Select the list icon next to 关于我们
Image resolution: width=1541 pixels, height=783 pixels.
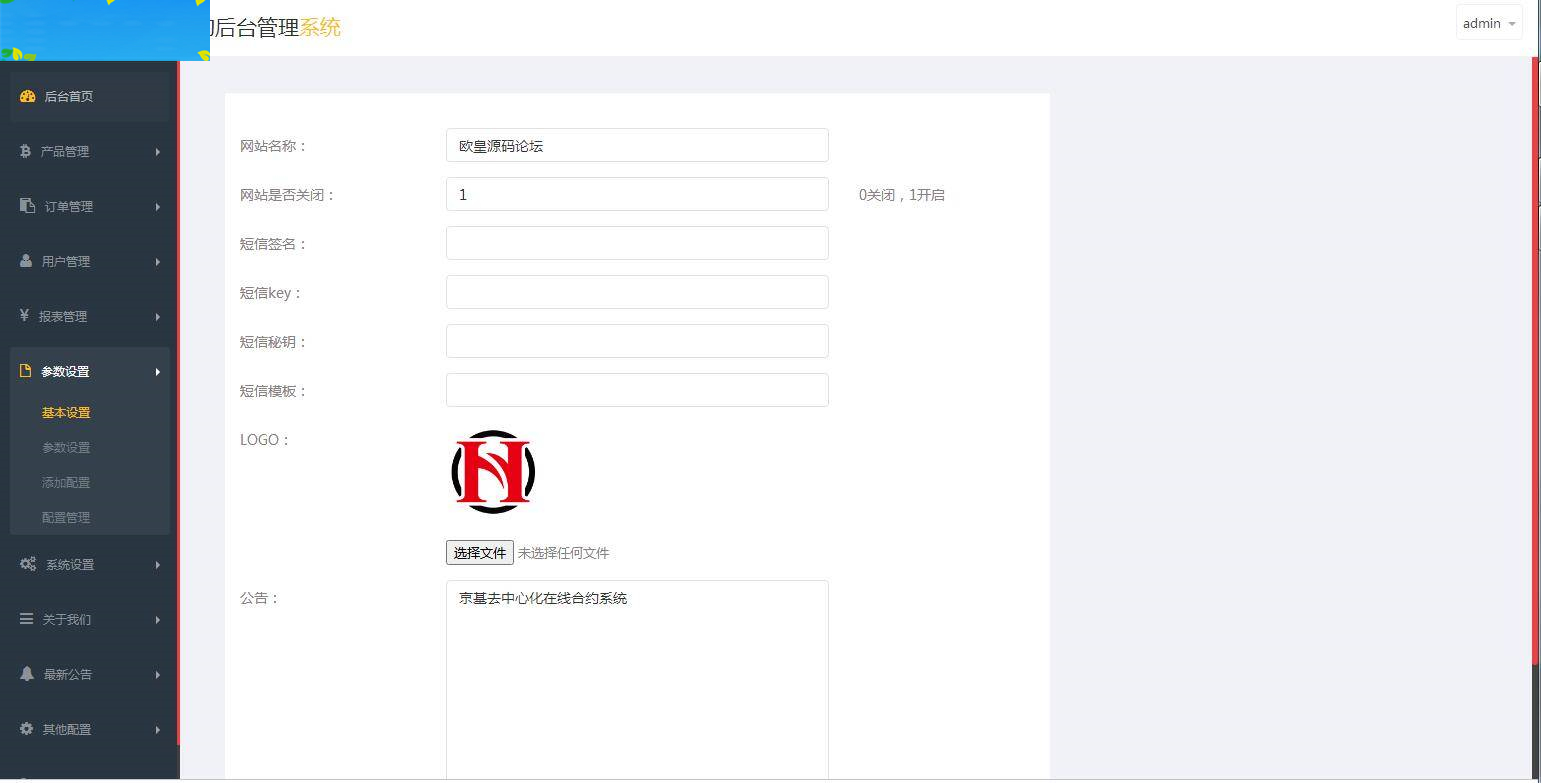pyautogui.click(x=26, y=619)
